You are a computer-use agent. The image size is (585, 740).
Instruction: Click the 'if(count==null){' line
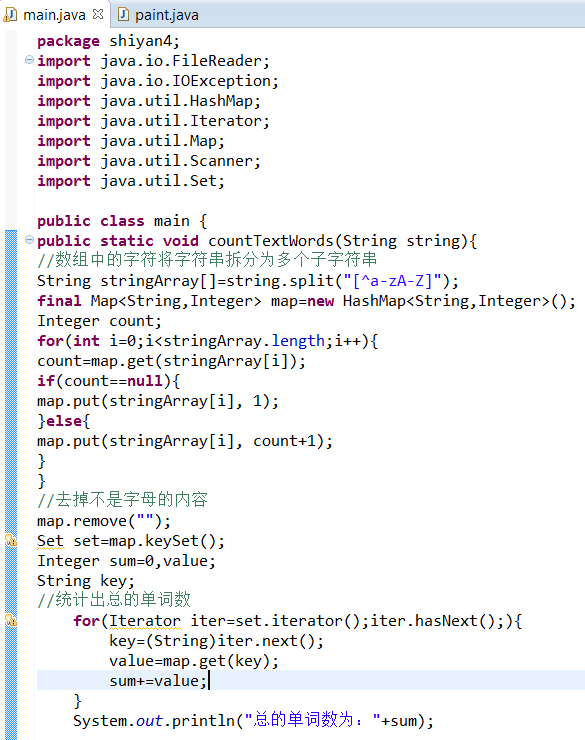click(x=109, y=381)
